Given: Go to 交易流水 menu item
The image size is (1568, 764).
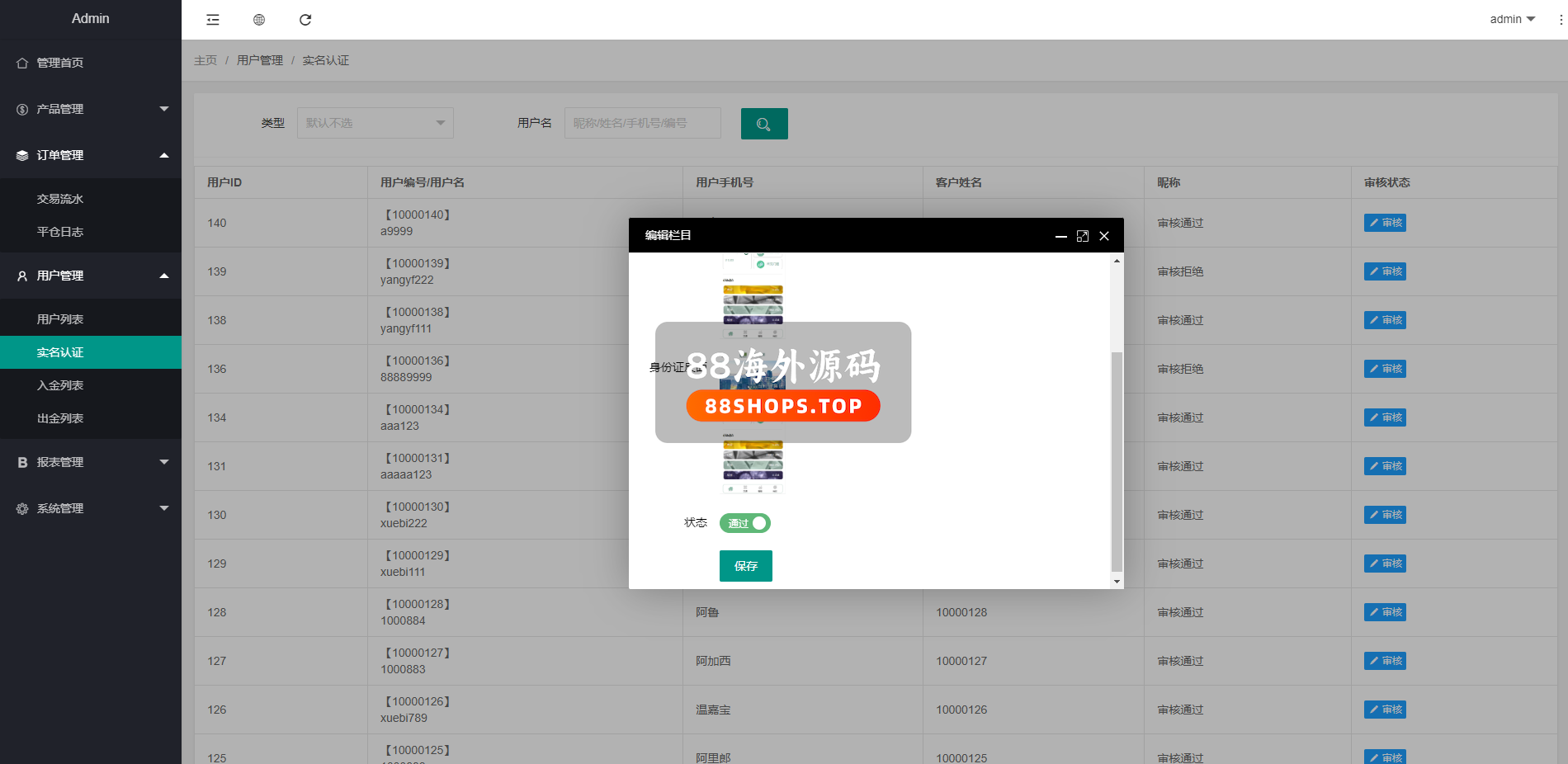Looking at the screenshot, I should click(60, 199).
